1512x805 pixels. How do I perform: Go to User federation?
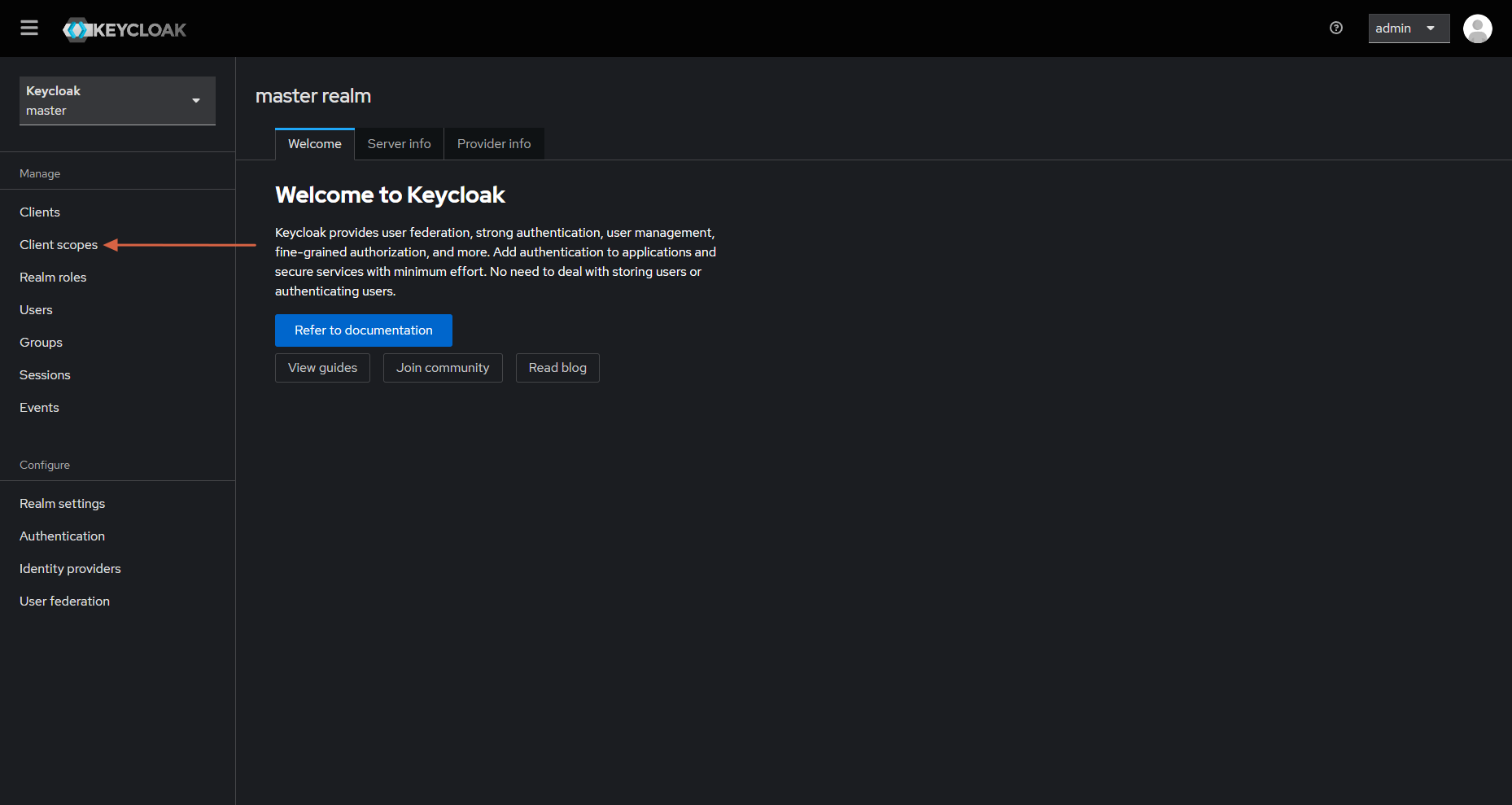click(64, 602)
